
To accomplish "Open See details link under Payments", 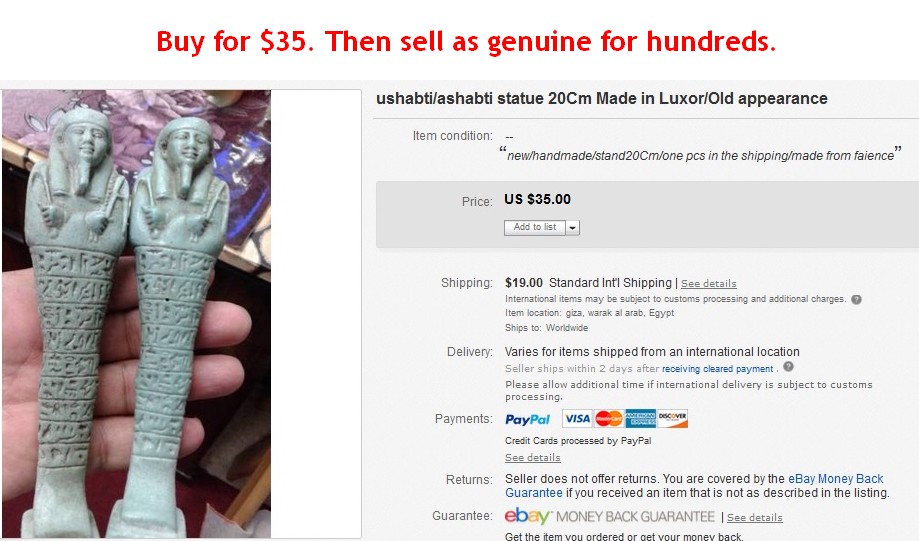I will click(532, 458).
